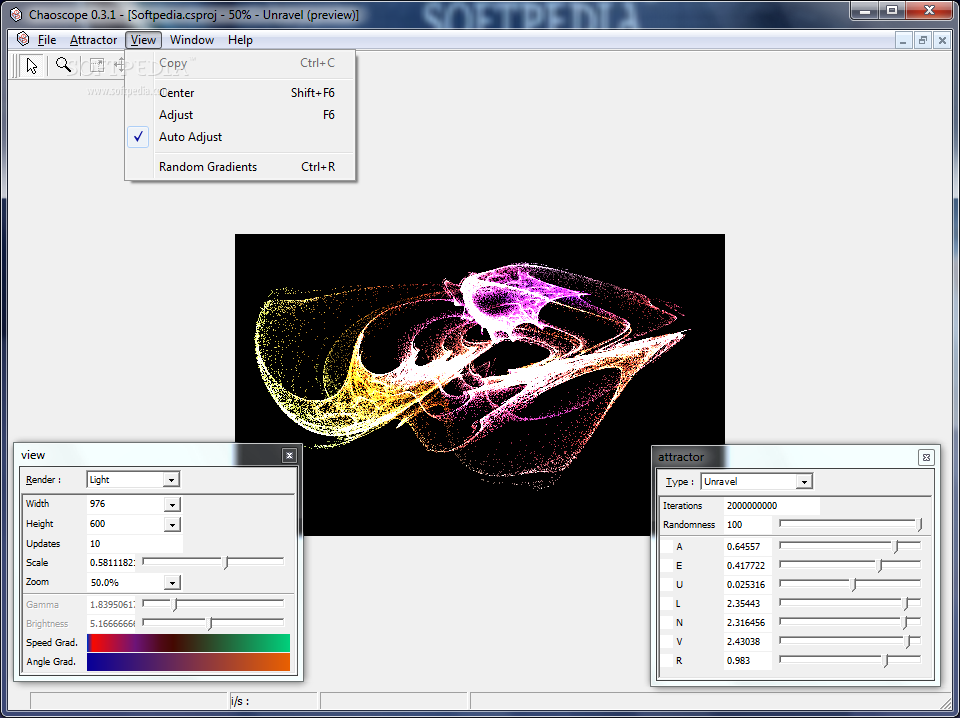Click the R value field 0.983

[748, 660]
